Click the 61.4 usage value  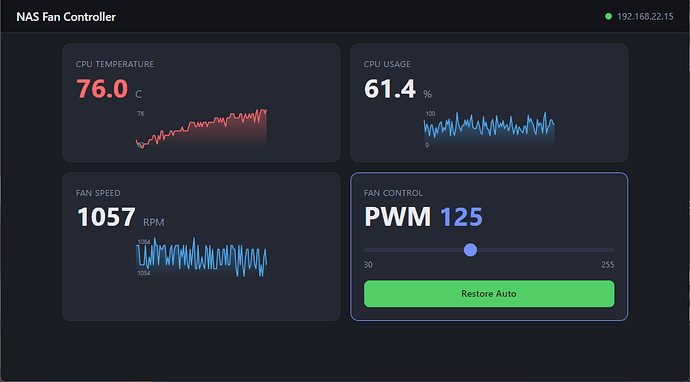[x=390, y=88]
